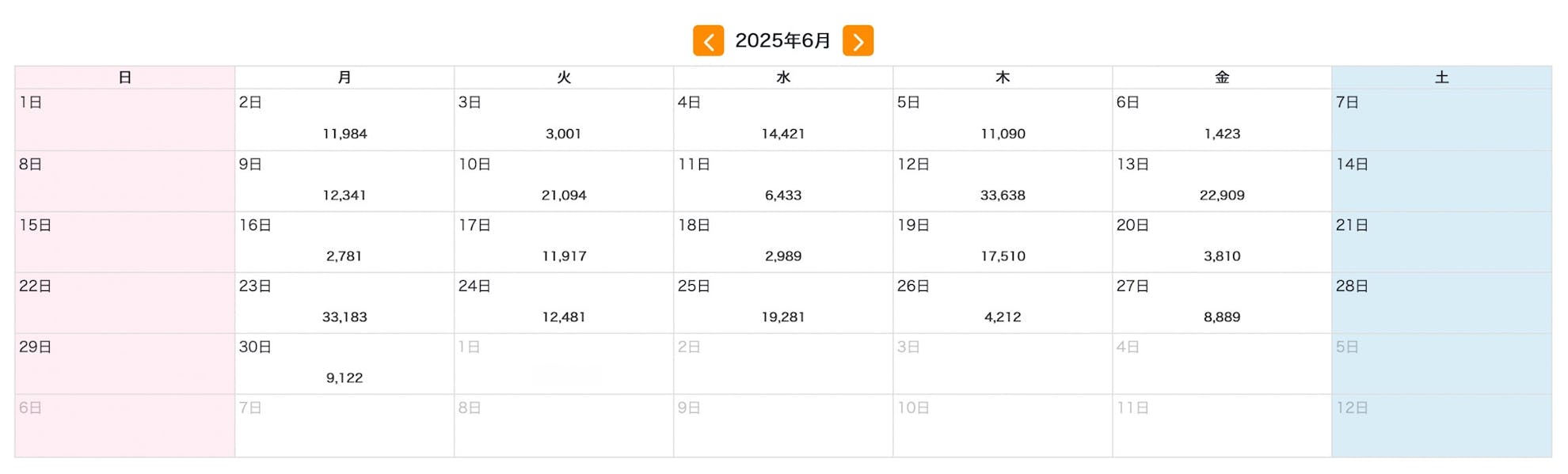Viewport: 1568px width, 474px height.
Task: Click the 13日 value 22,909
Action: pyautogui.click(x=1222, y=195)
